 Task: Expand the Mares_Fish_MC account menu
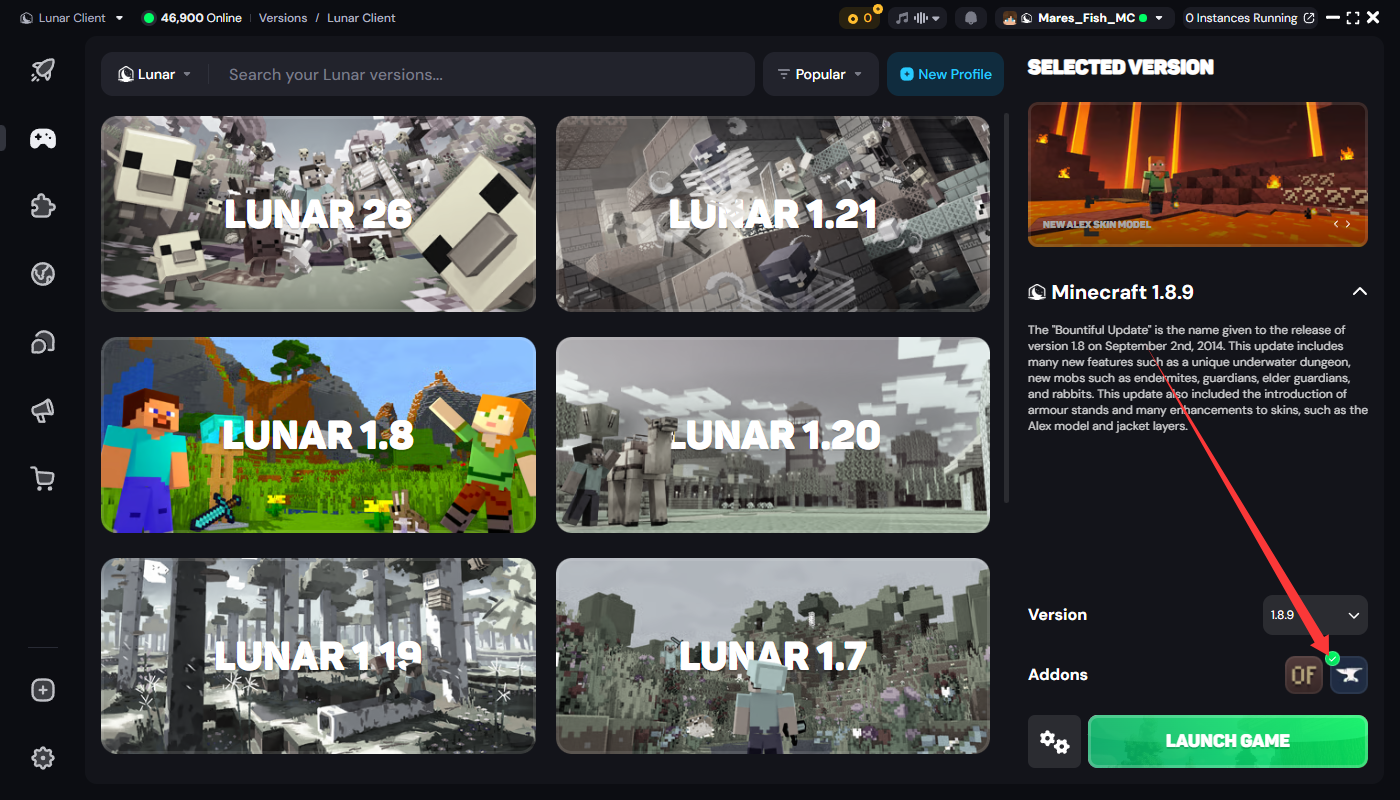[1084, 18]
